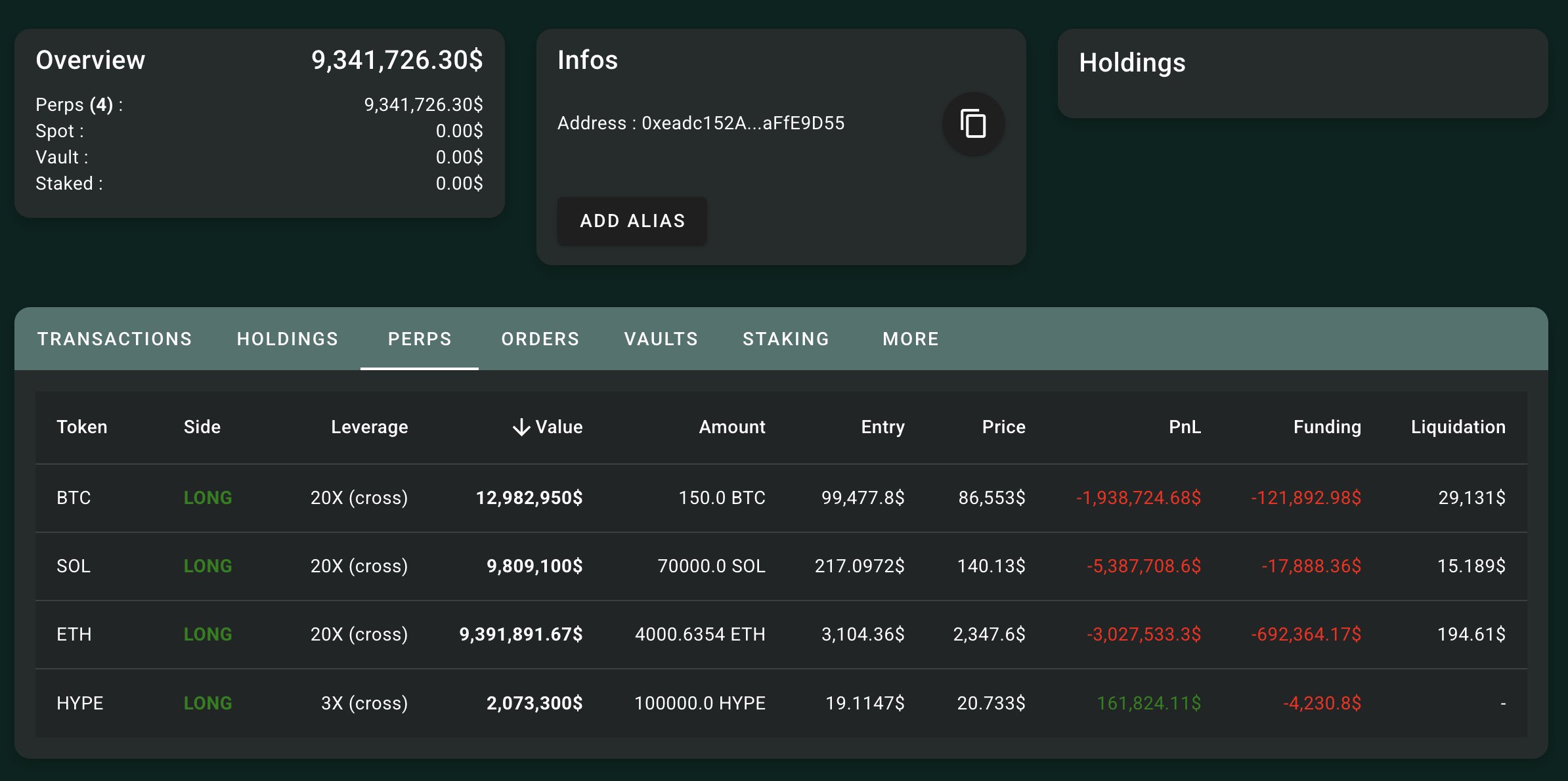
Task: Sort table by PnL column
Action: pos(1184,427)
